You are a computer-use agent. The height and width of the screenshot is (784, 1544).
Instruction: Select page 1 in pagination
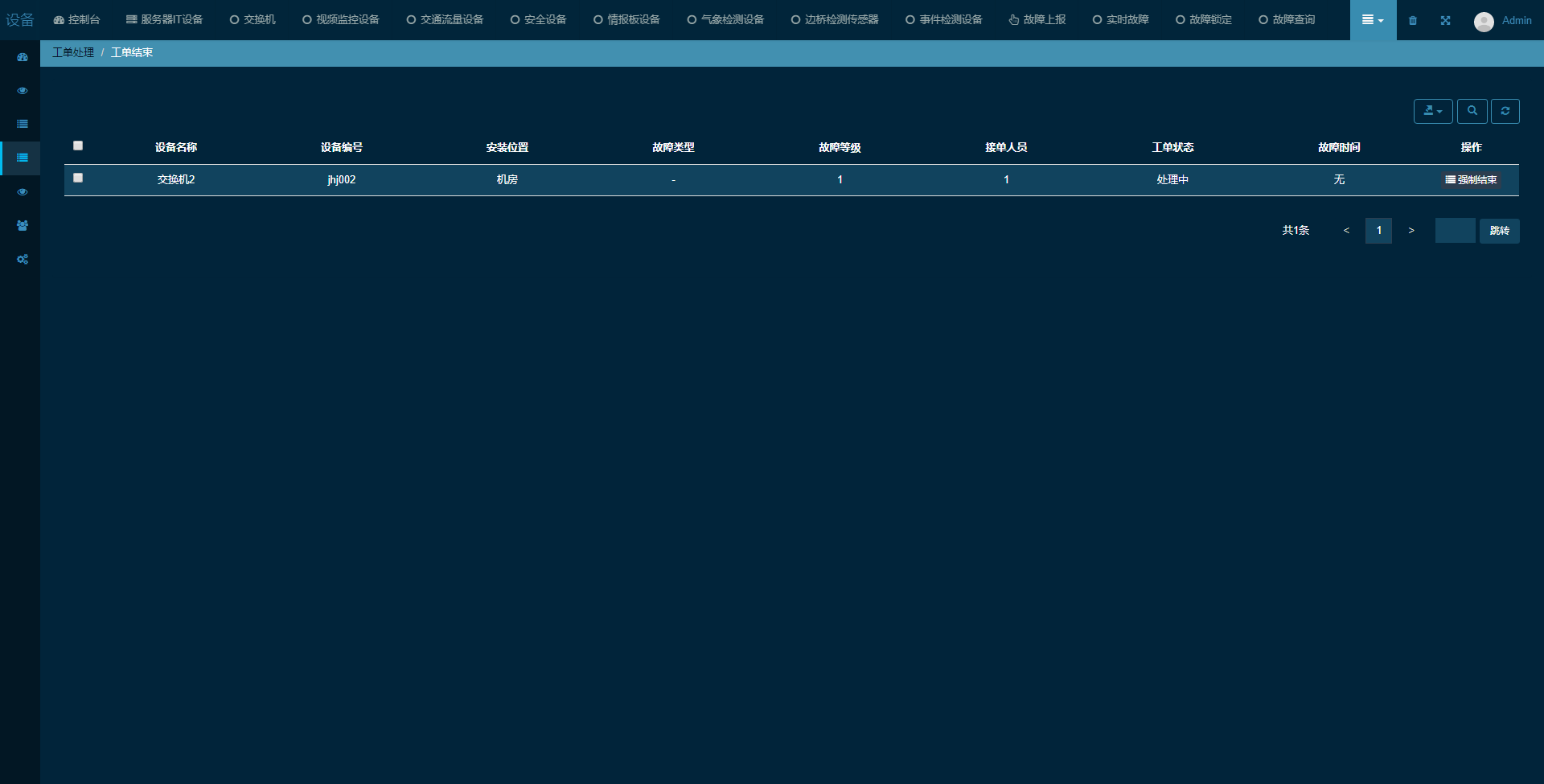click(x=1378, y=231)
